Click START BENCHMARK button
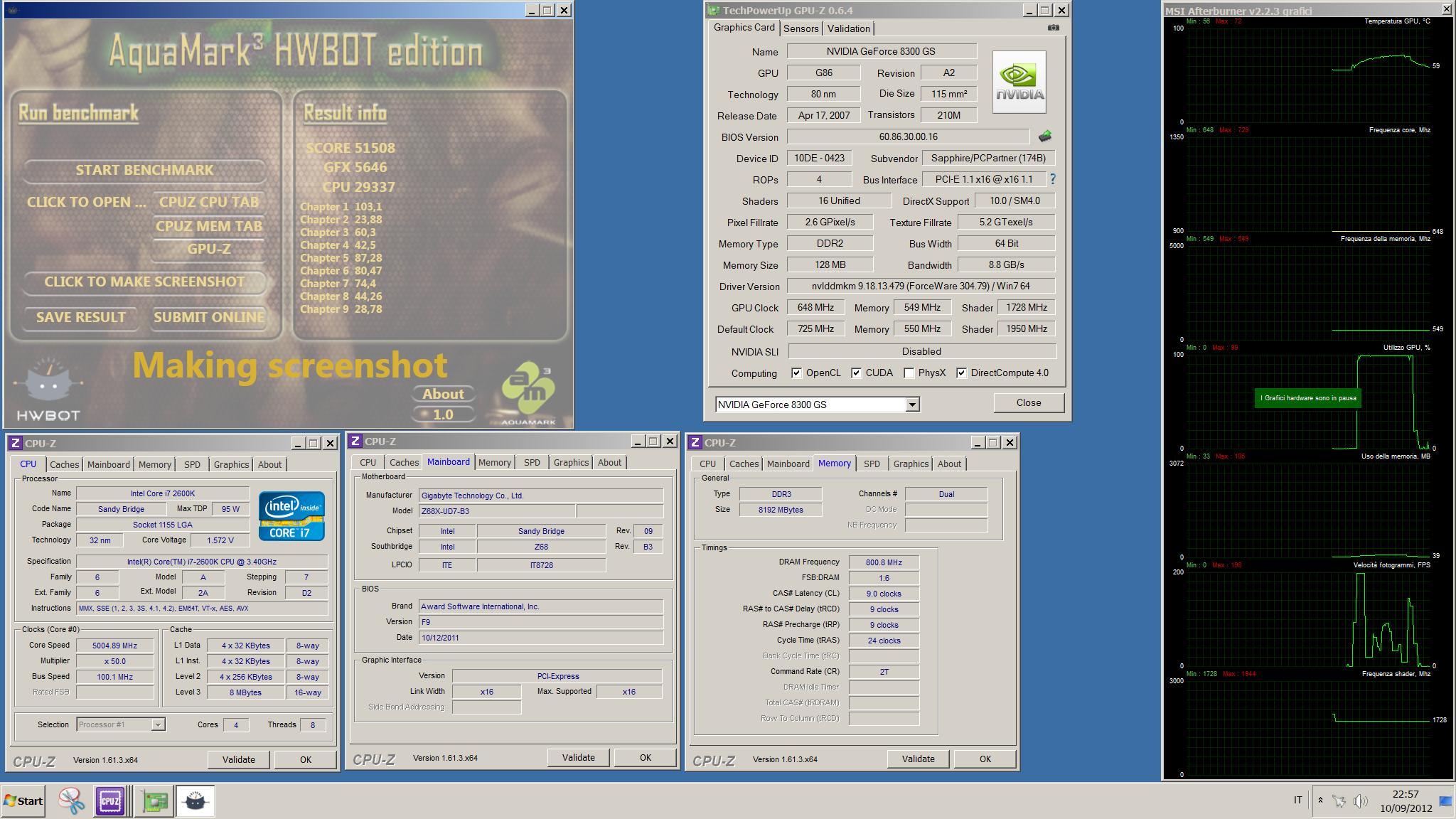The image size is (1456, 819). (x=144, y=170)
